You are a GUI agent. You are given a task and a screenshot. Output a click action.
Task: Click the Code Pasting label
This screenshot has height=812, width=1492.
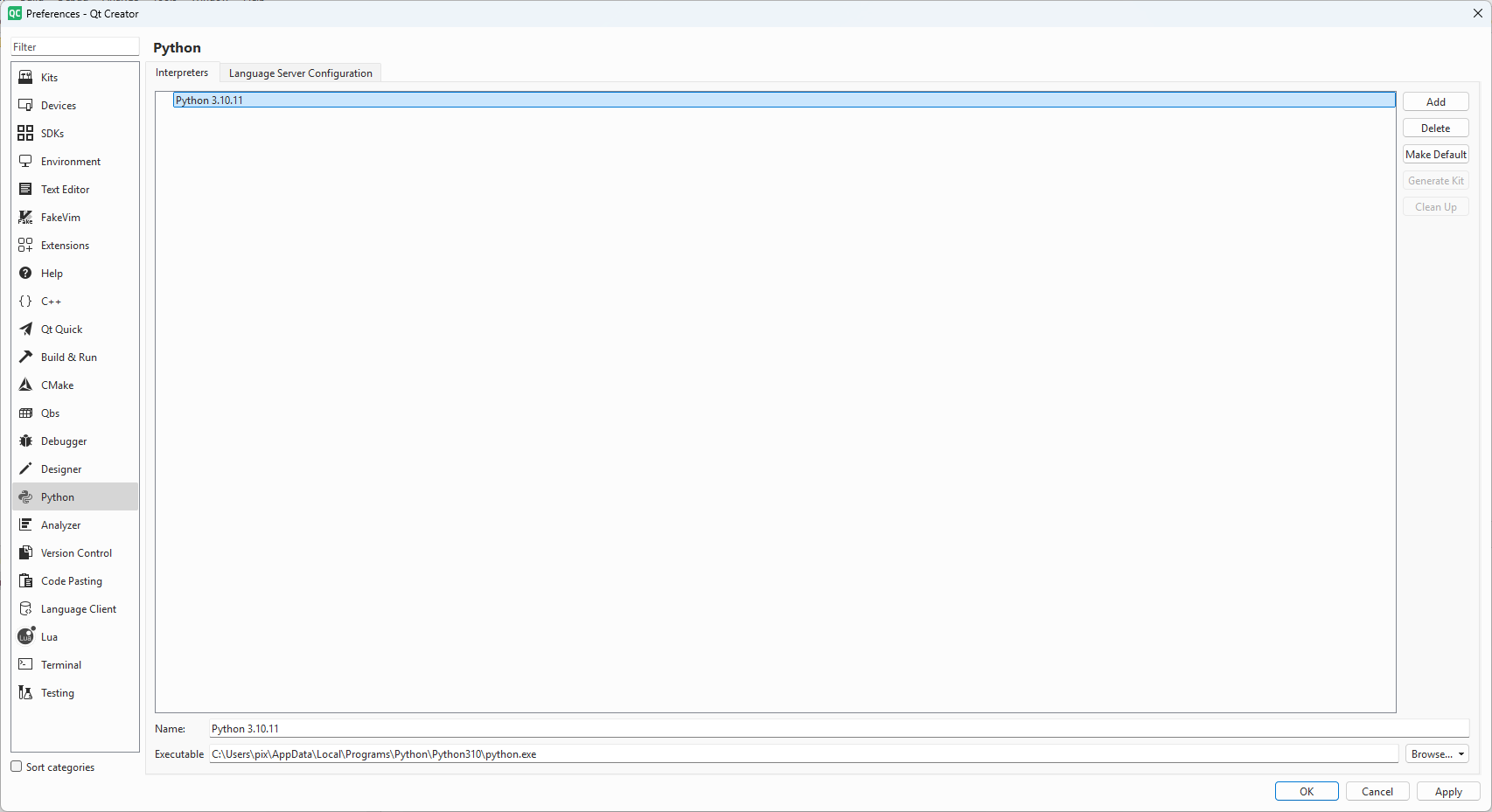pos(72,581)
